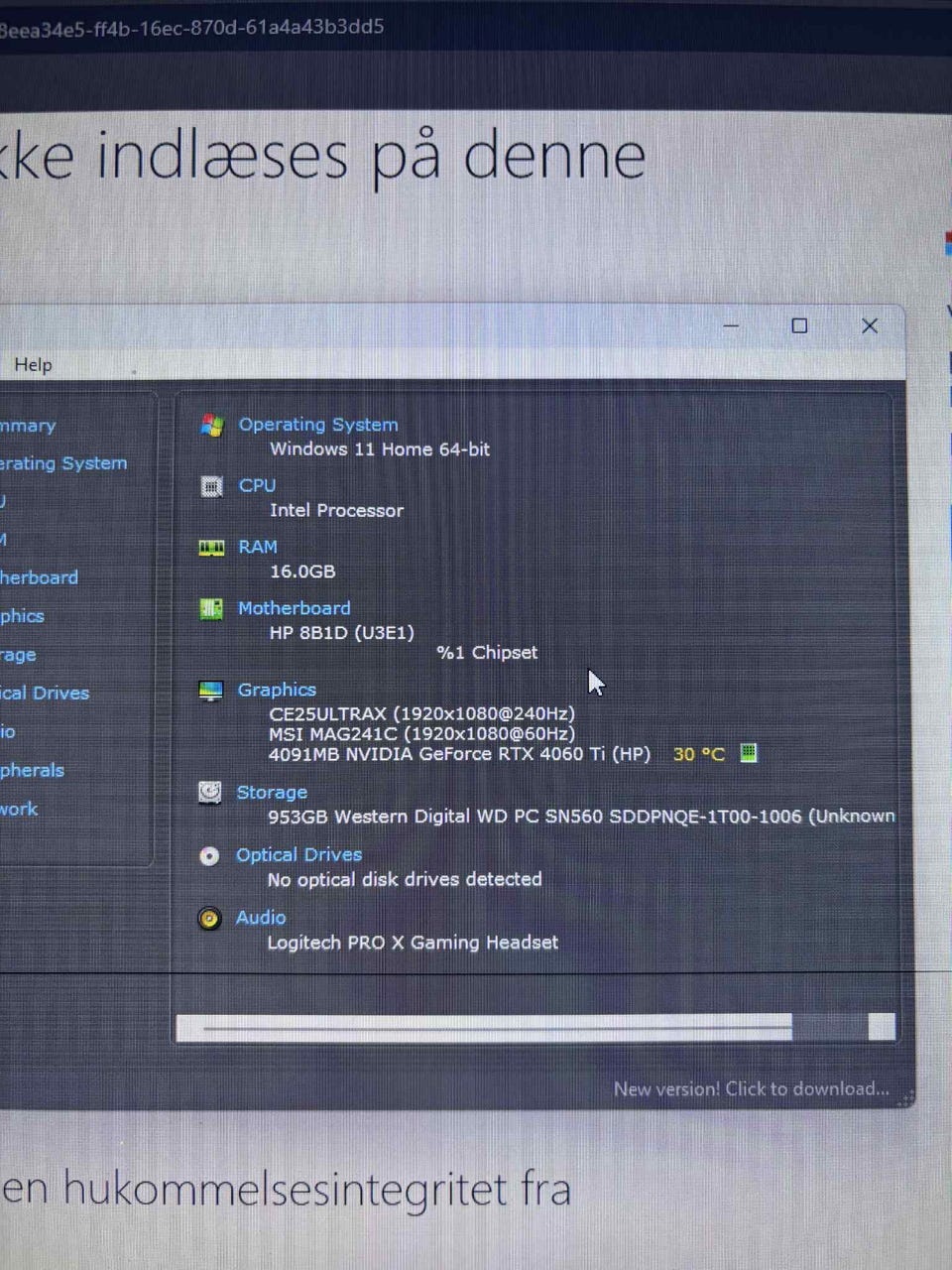Open the Help menu
Viewport: 952px width, 1270px height.
click(33, 365)
